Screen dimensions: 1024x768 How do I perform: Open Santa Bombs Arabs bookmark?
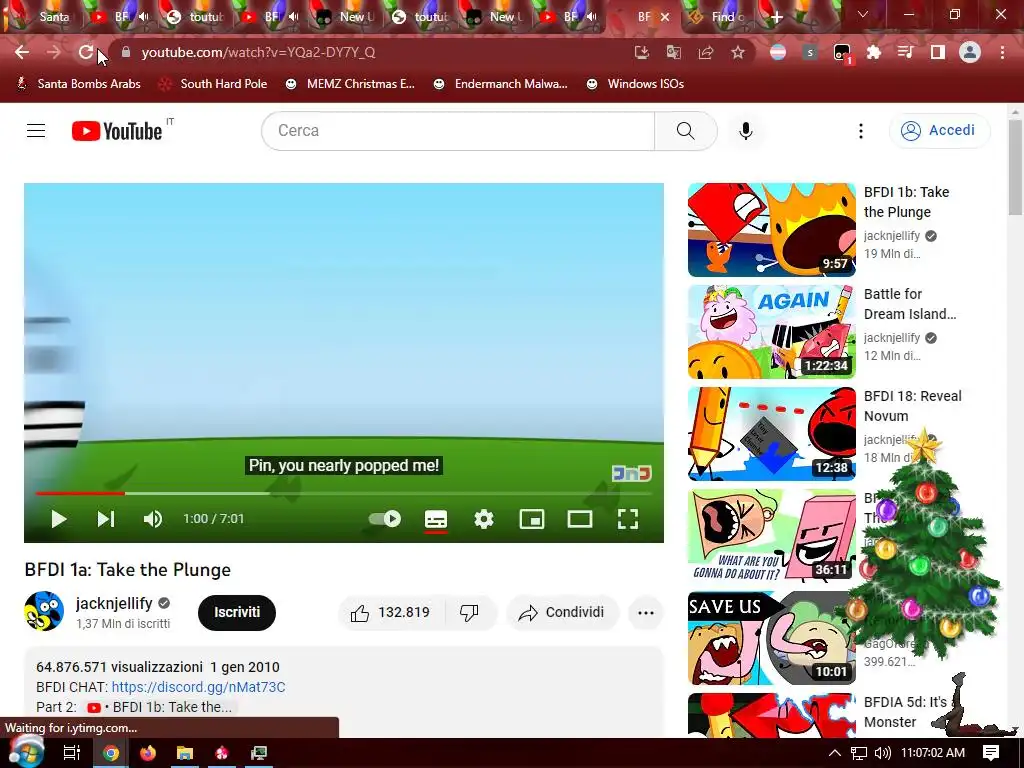tap(78, 84)
